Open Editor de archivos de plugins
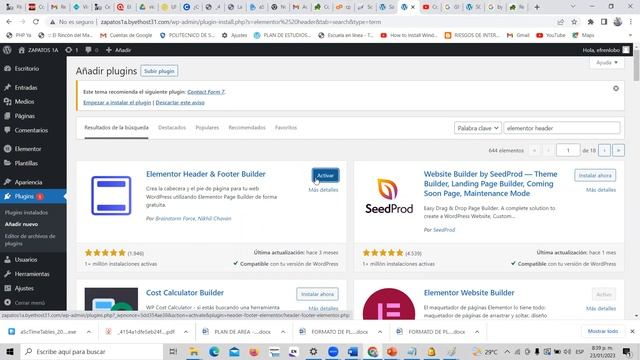The width and height of the screenshot is (640, 360). [30, 240]
